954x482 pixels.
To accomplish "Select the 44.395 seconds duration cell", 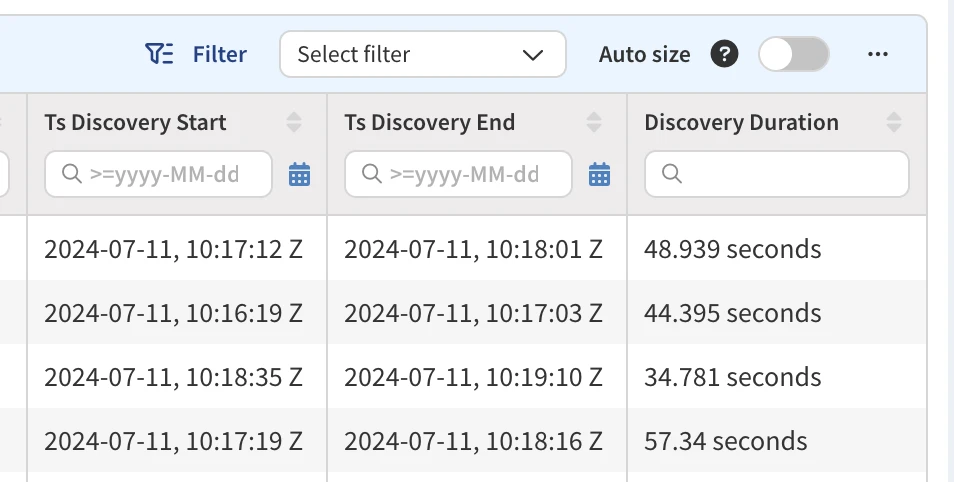I will coord(732,313).
